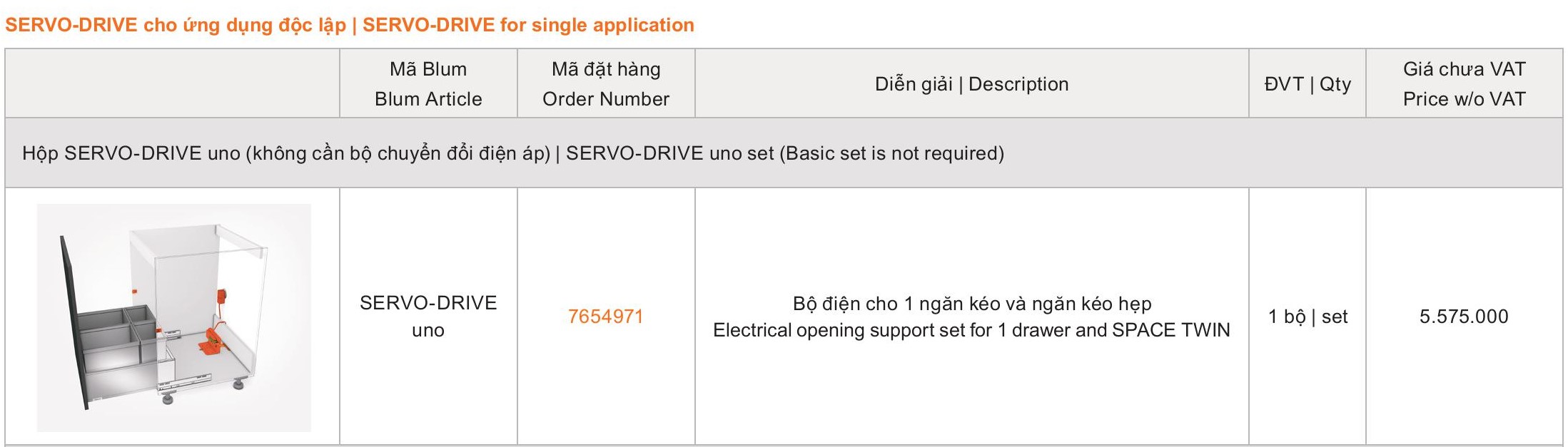Click the order number 7654971

coord(605,317)
